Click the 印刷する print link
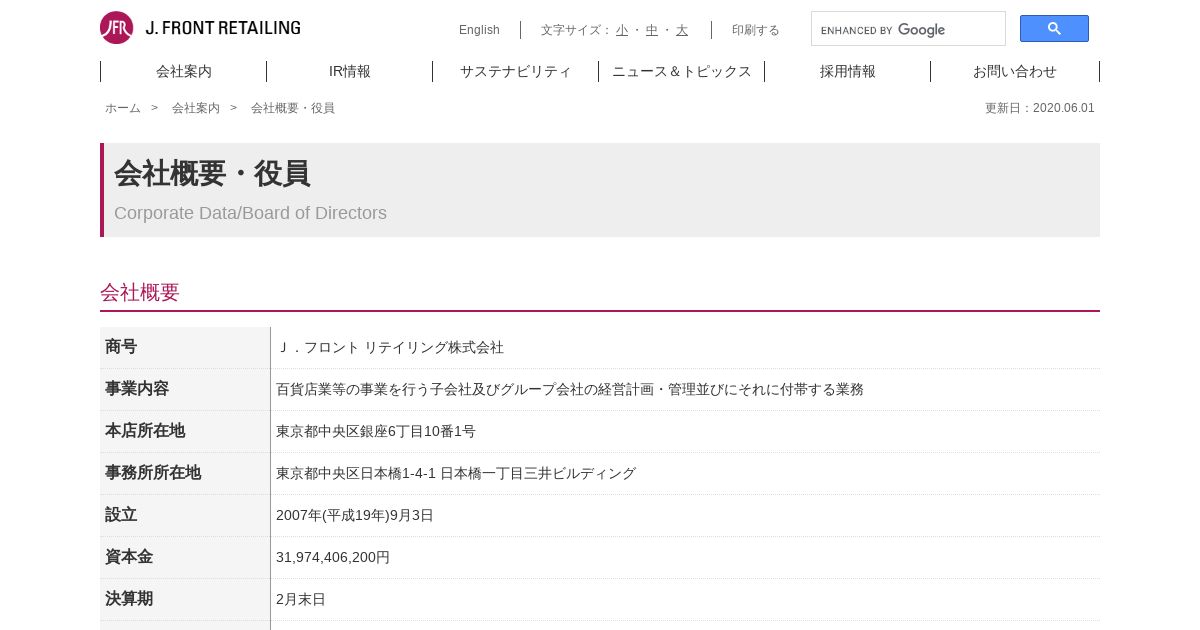Image resolution: width=1200 pixels, height=630 pixels. [756, 30]
